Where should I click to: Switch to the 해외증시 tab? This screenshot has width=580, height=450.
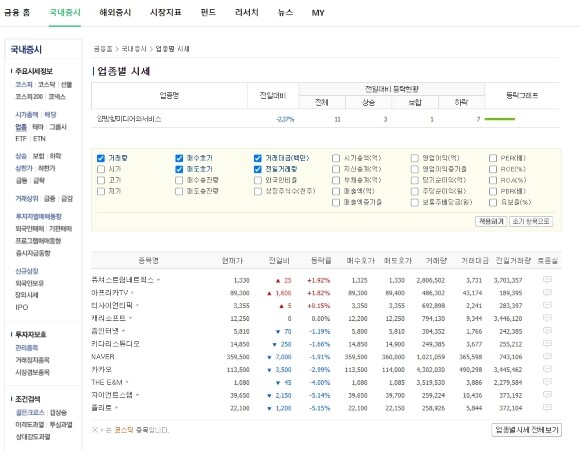point(115,13)
